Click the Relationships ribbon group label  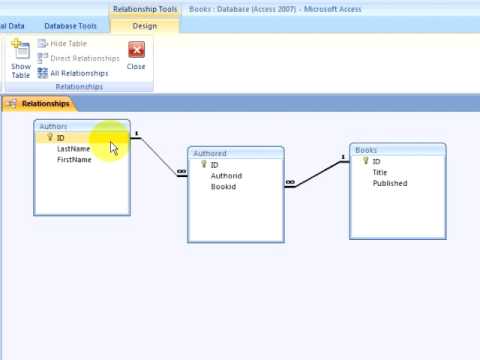click(x=79, y=87)
